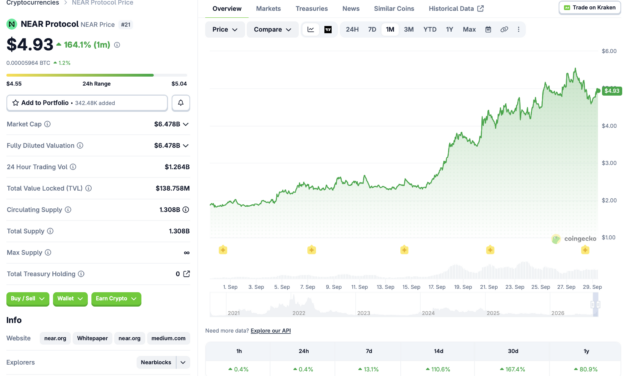This screenshot has width=627, height=376.
Task: Open the Historical Data tab
Action: coord(456,9)
